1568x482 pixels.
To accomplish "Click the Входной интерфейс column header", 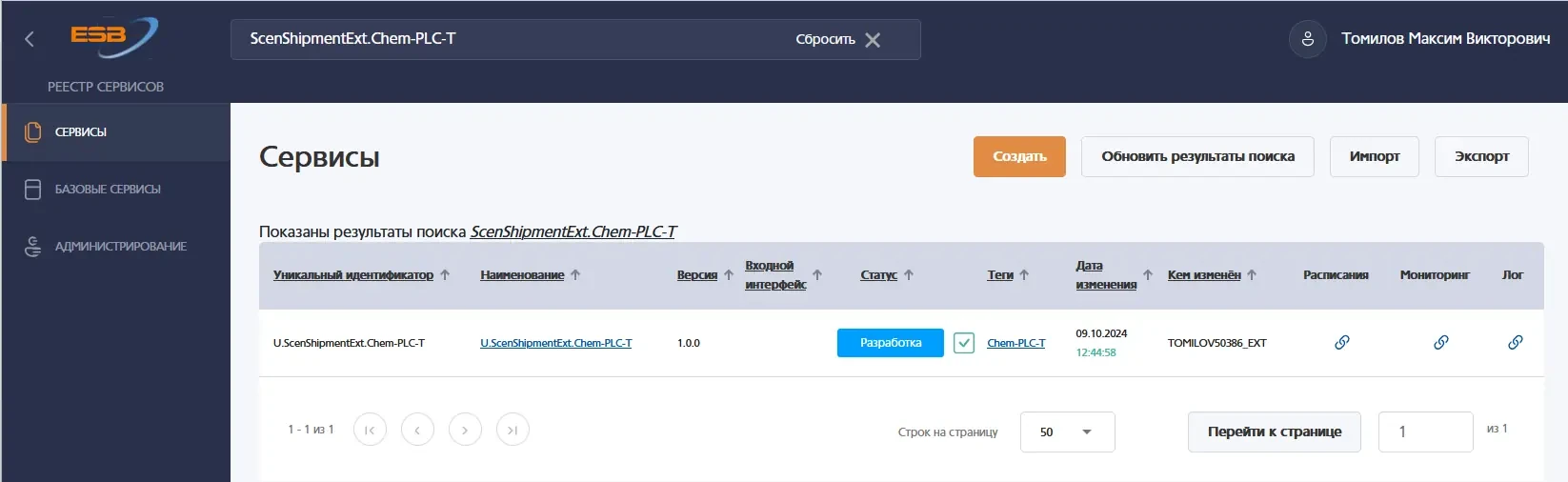I will (x=775, y=274).
